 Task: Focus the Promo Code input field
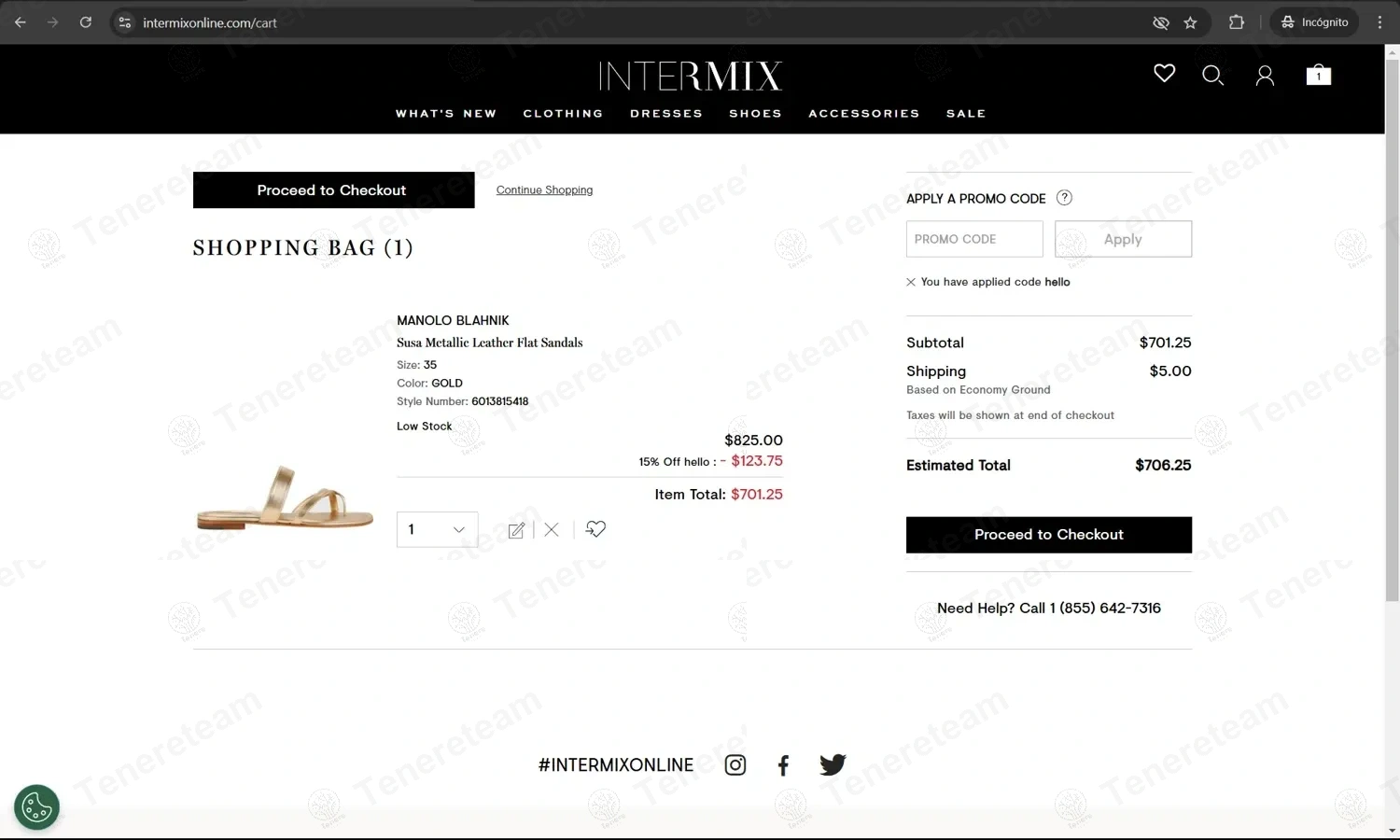(x=974, y=239)
